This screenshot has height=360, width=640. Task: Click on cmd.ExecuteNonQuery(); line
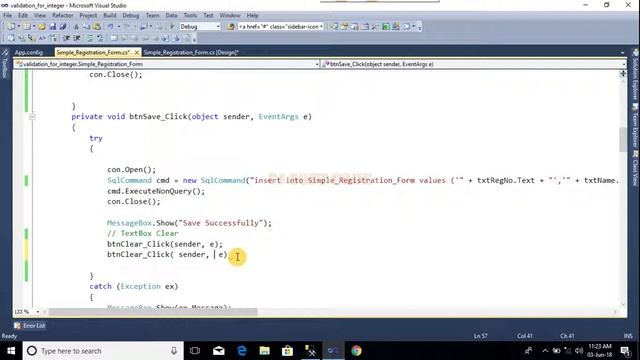pos(156,191)
